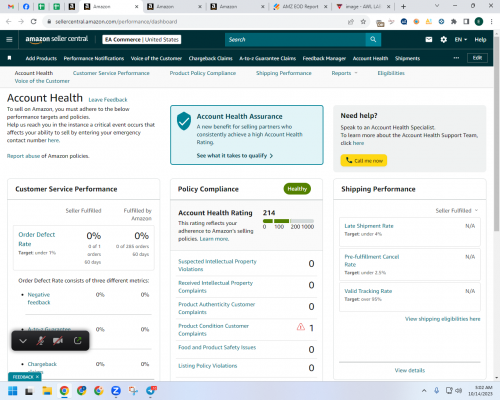Click the EA Commerce United States account switcher

[x=142, y=39]
